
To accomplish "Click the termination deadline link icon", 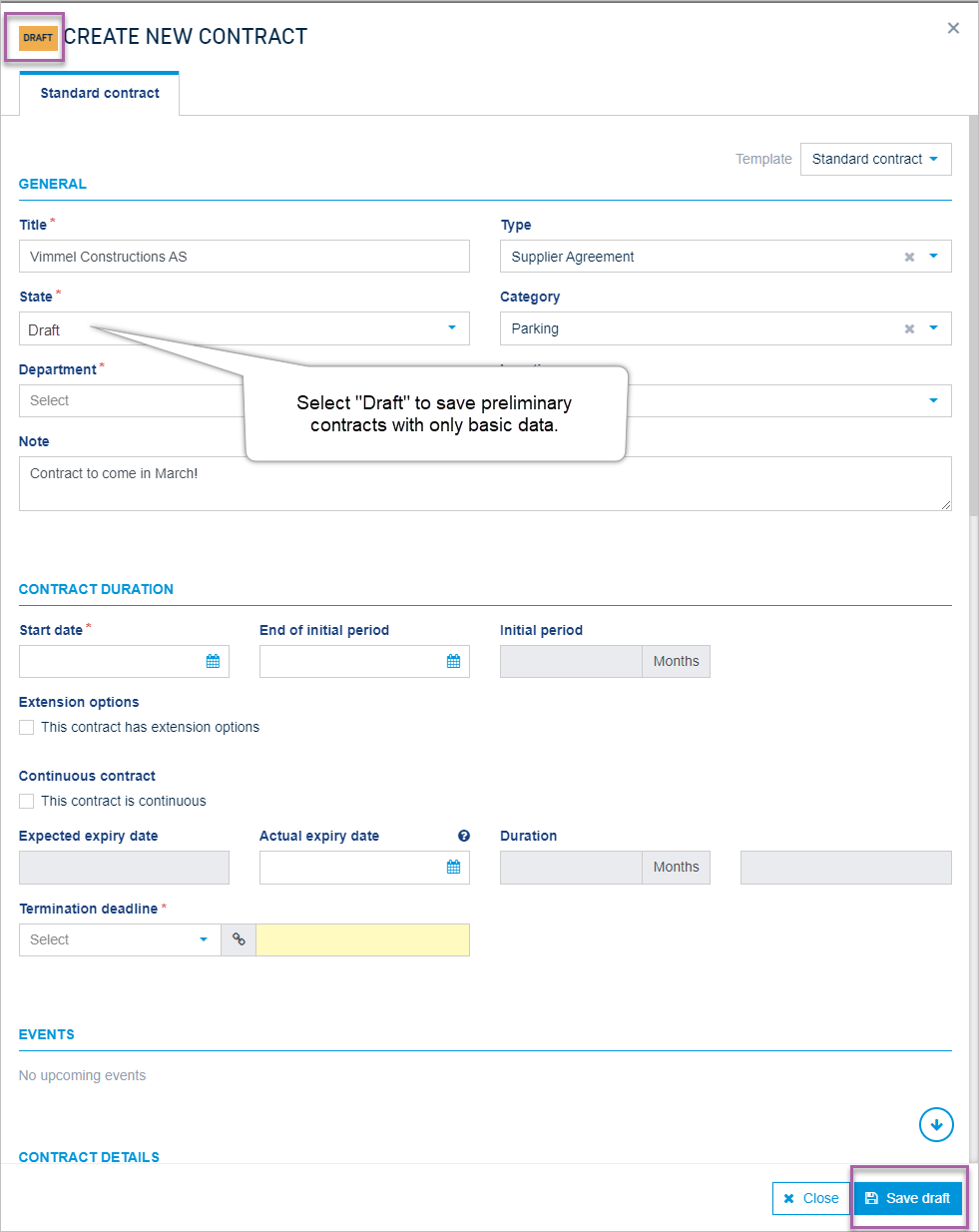I will pyautogui.click(x=239, y=939).
